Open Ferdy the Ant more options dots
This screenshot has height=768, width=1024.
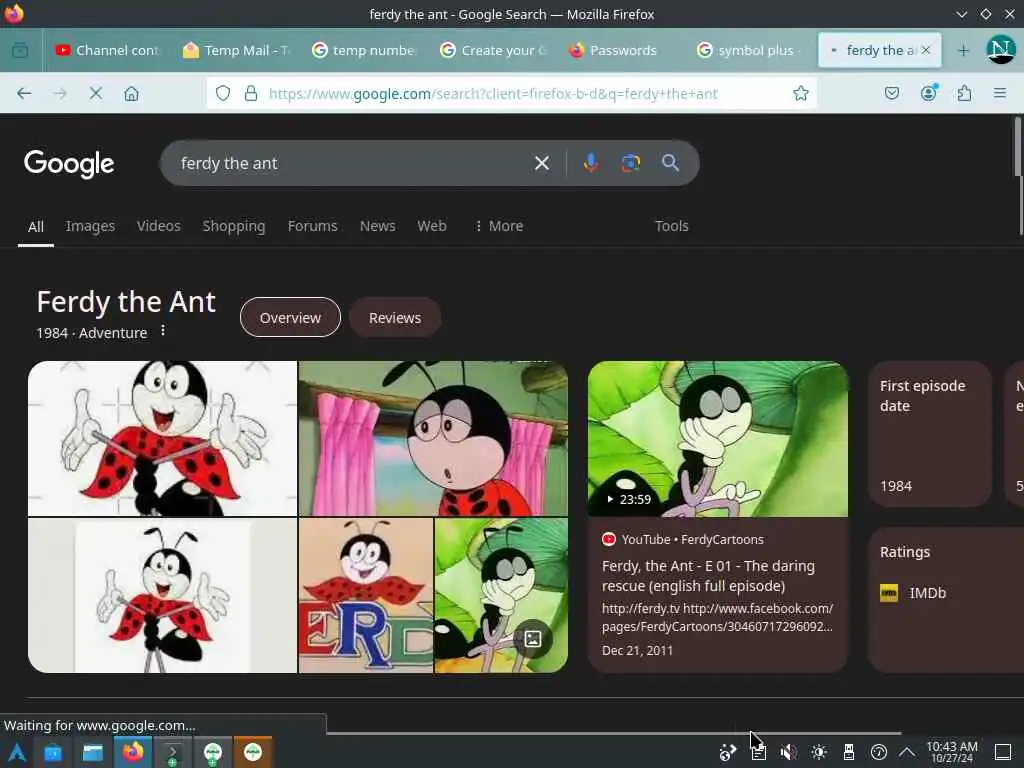click(x=163, y=331)
